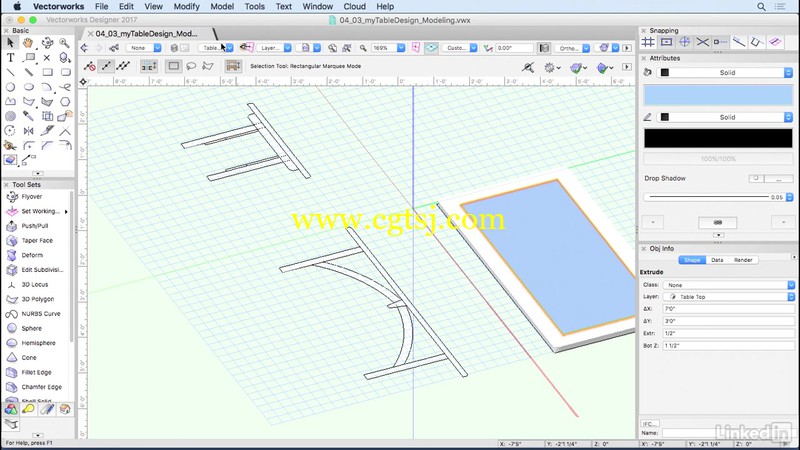The width and height of the screenshot is (800, 450).
Task: Open the Ortho projection dropdown
Action: click(572, 48)
